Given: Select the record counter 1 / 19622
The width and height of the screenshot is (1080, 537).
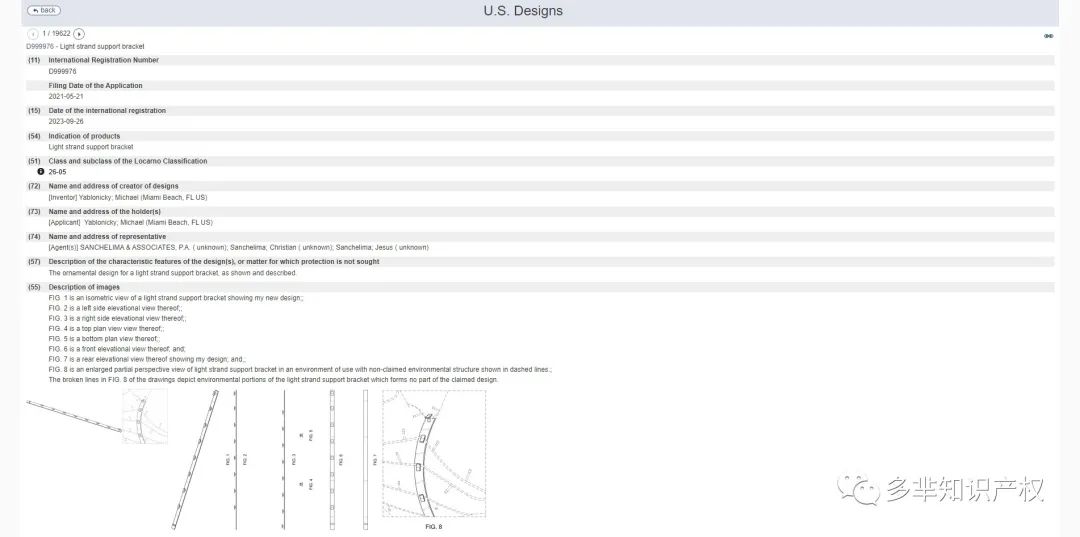Looking at the screenshot, I should [56, 34].
